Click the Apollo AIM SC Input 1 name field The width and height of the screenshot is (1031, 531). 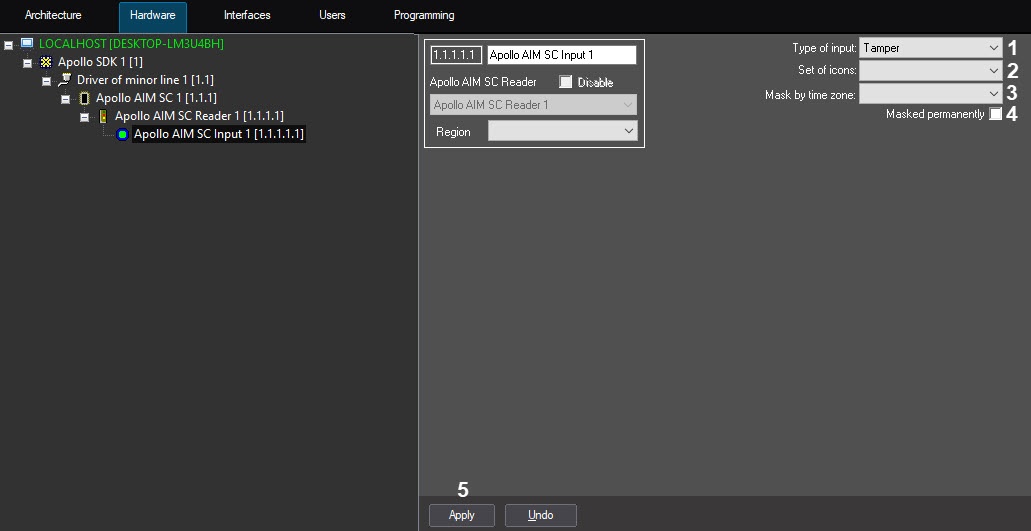562,55
